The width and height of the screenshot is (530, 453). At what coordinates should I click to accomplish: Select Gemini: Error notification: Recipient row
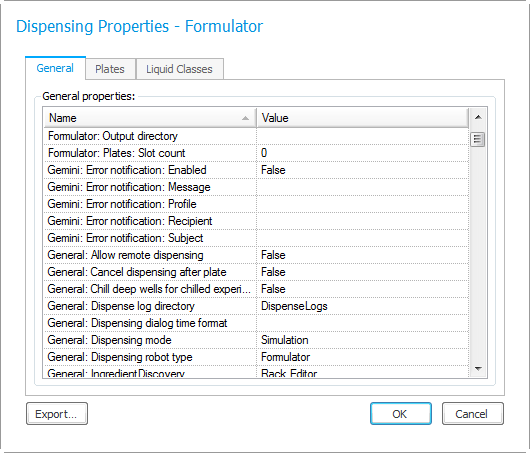tap(256, 221)
